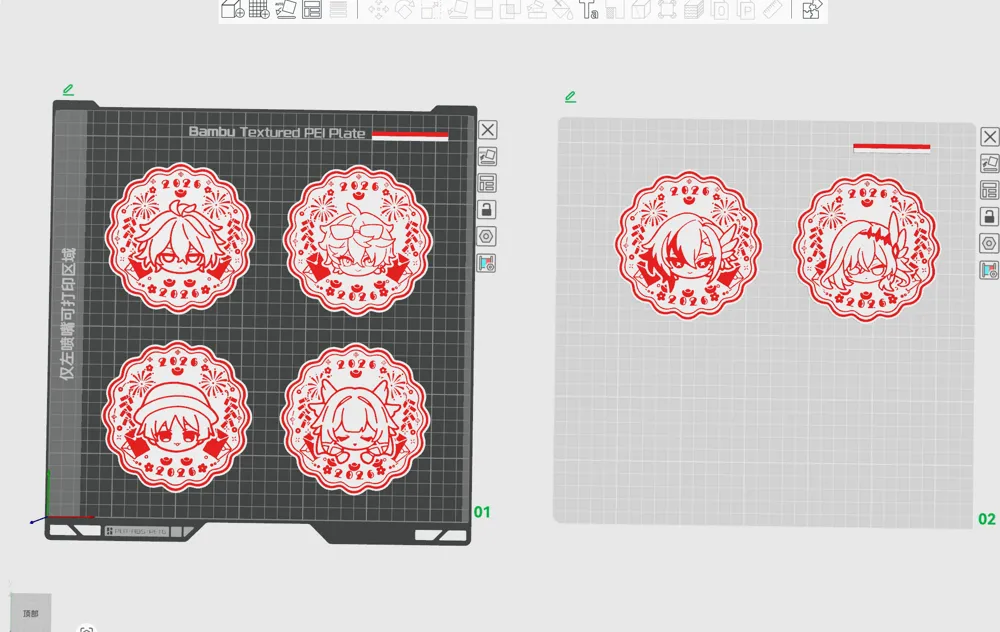Remove plate 02 with its X icon
The width and height of the screenshot is (1000, 632).
[990, 136]
